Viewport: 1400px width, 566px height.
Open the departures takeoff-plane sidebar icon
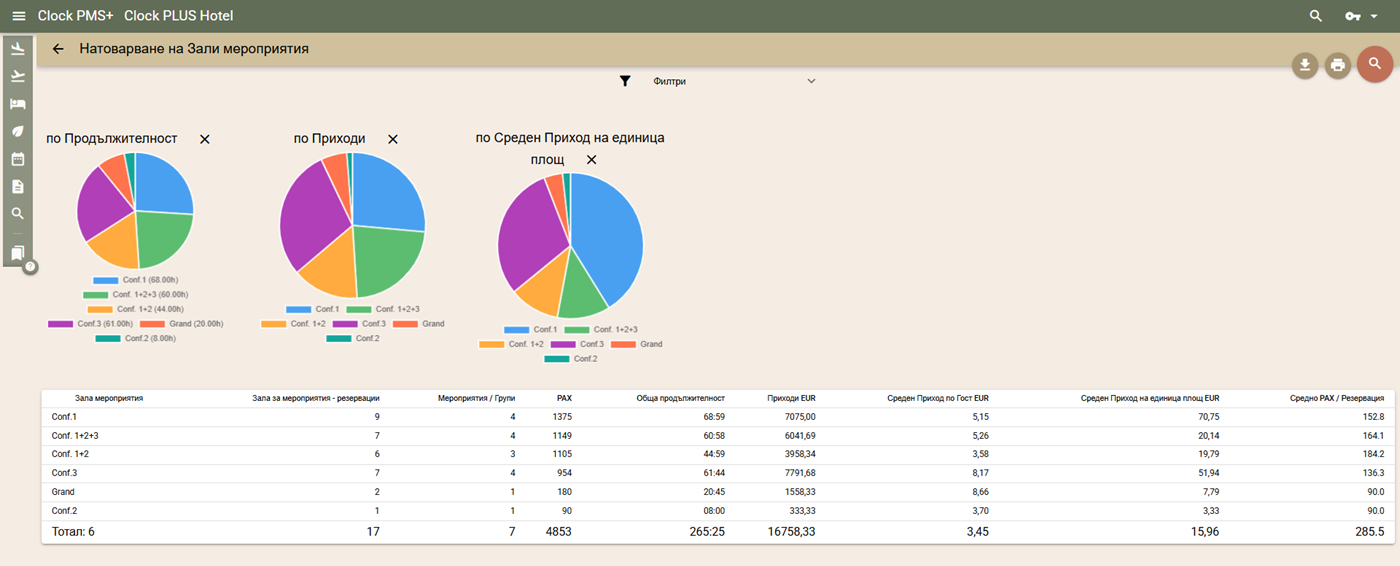pos(18,76)
